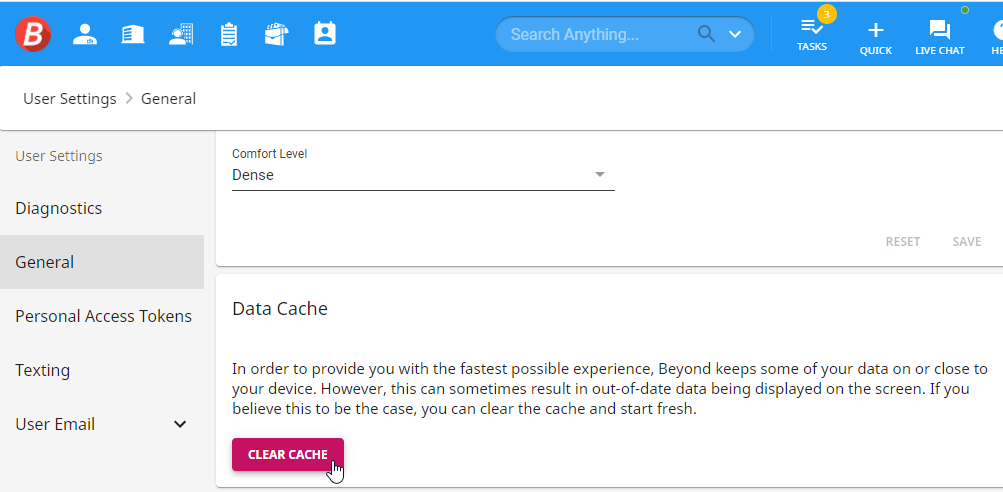Open the clipboard checklist icon
1003x492 pixels.
click(229, 34)
